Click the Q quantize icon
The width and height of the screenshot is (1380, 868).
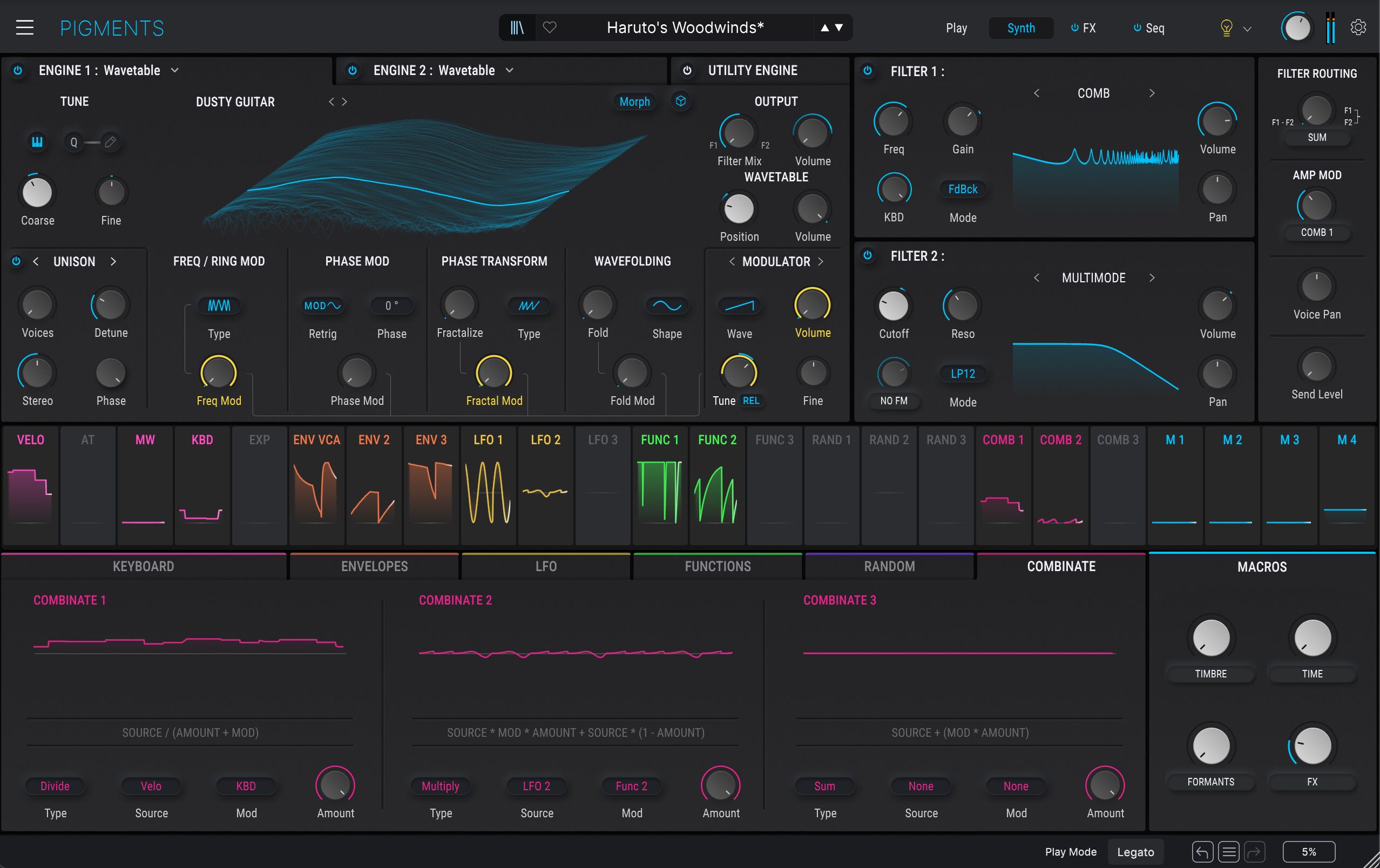[74, 141]
